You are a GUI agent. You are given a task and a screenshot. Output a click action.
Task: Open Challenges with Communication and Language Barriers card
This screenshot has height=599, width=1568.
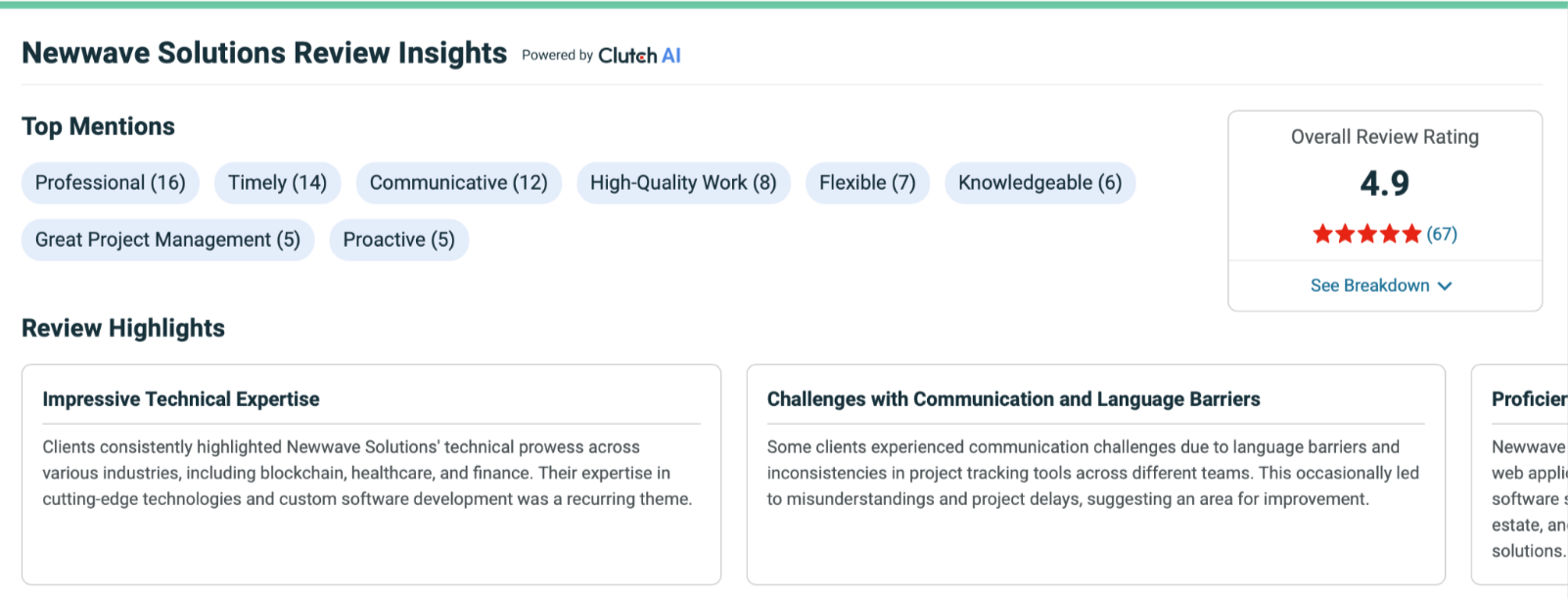tap(1095, 474)
